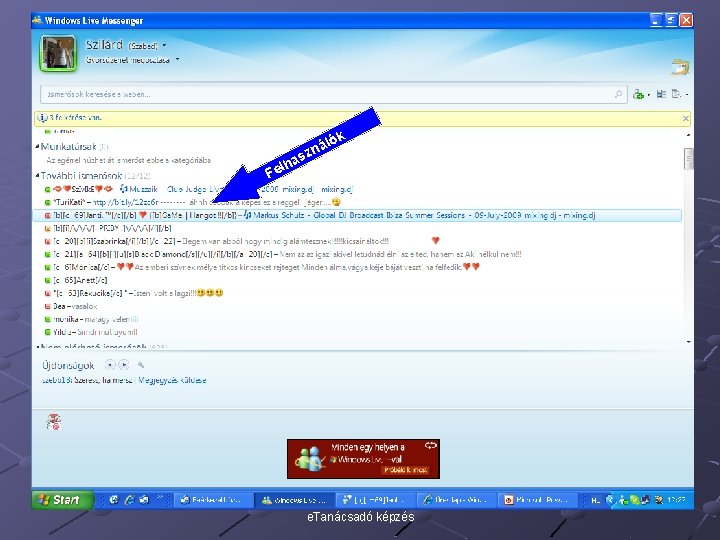Click the music note icon beside Muzsik
The image size is (720, 540).
coord(124,189)
